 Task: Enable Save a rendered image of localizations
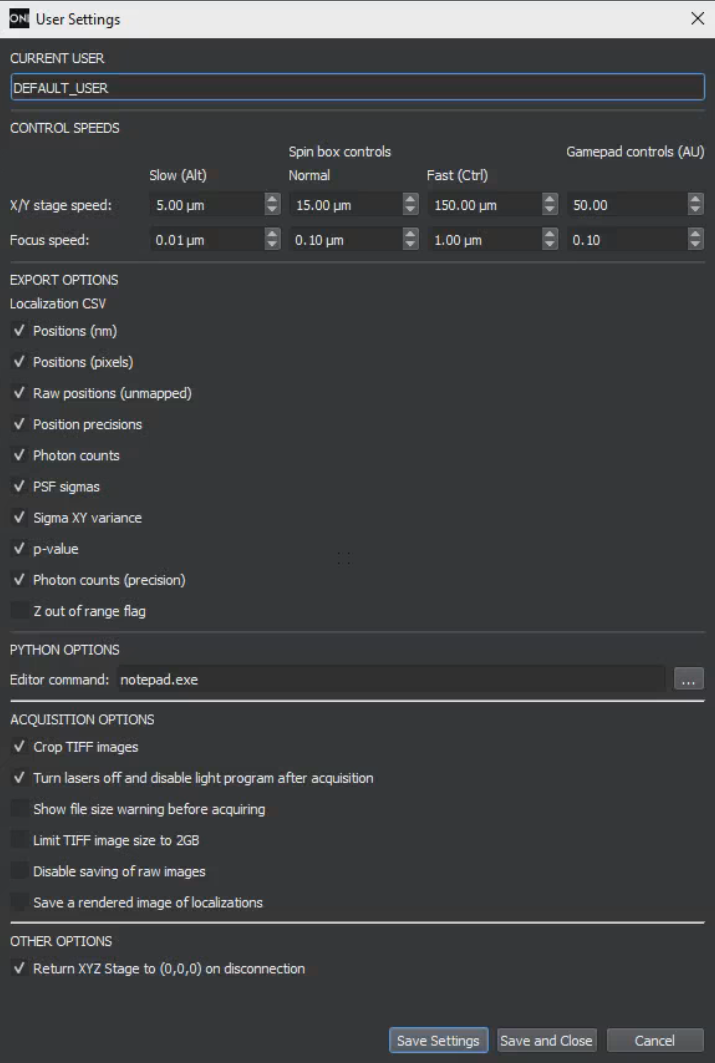tap(19, 902)
